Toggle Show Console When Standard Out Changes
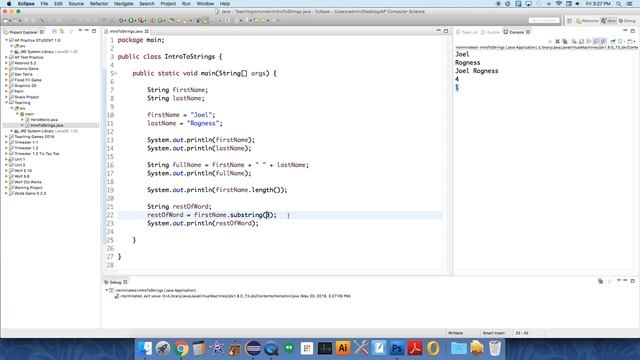Image resolution: width=640 pixels, height=360 pixels. coord(596,42)
